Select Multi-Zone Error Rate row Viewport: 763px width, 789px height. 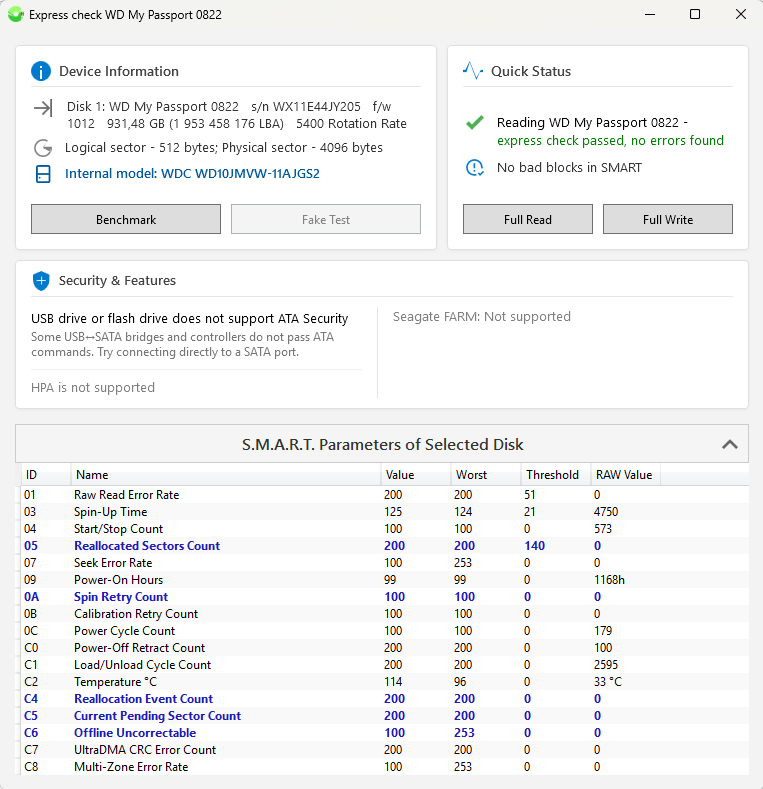point(385,767)
